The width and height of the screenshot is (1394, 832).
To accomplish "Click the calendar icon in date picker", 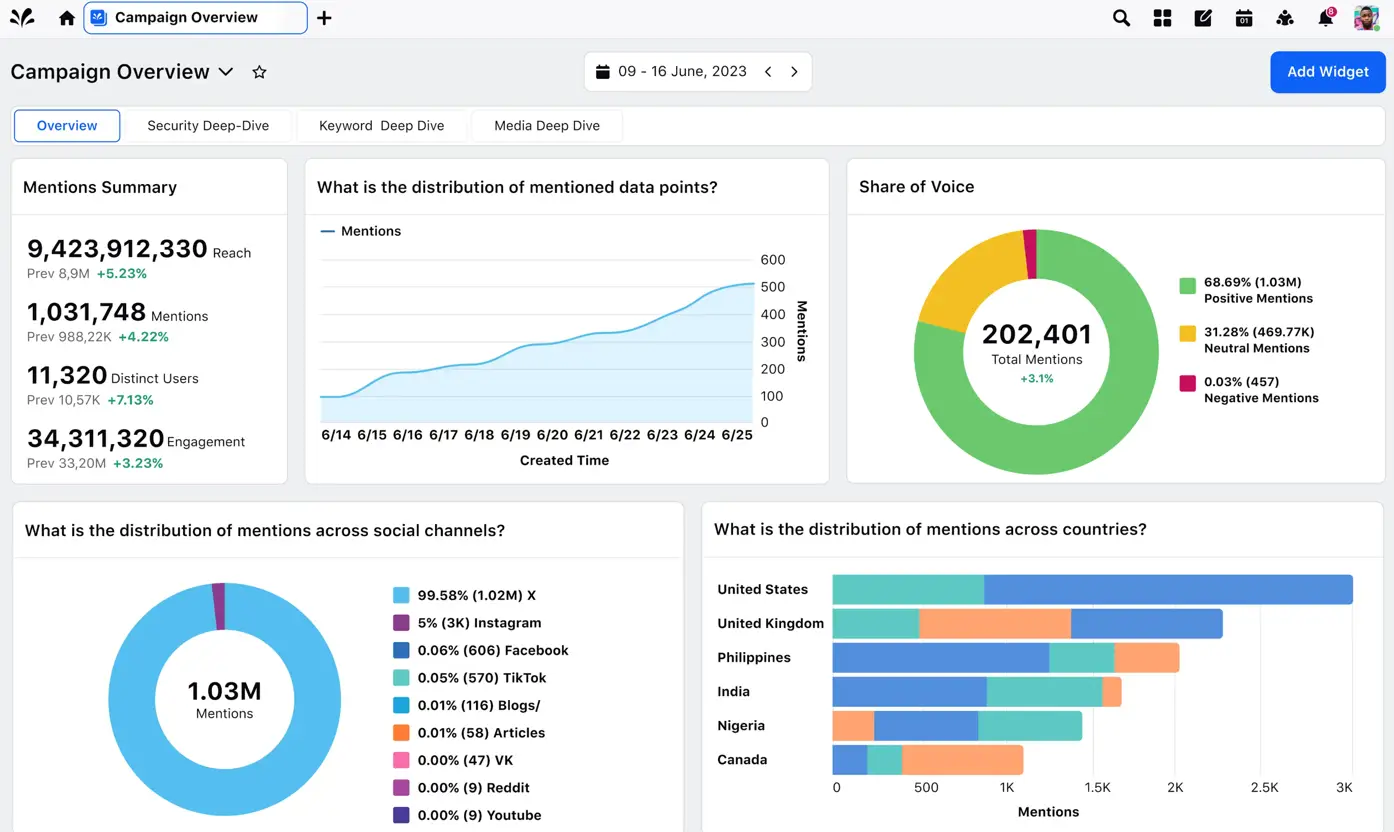I will click(x=602, y=72).
